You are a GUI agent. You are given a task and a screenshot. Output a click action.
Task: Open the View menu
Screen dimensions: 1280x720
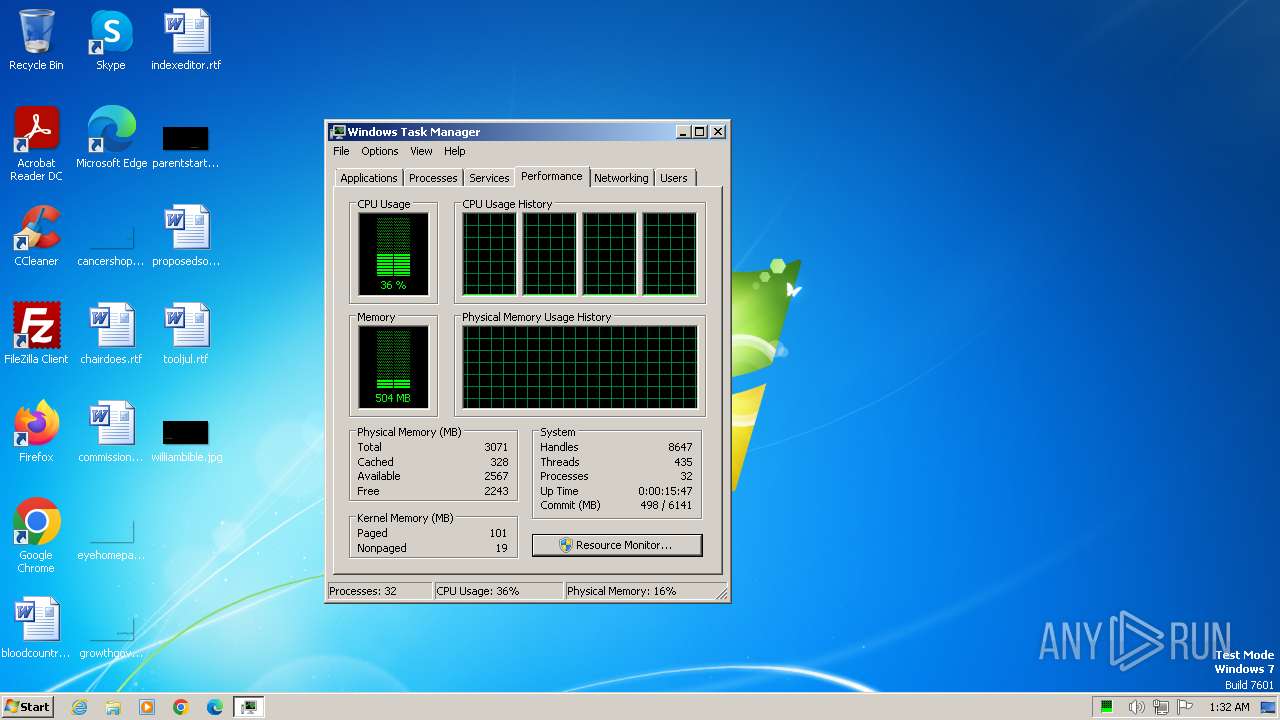(x=421, y=151)
